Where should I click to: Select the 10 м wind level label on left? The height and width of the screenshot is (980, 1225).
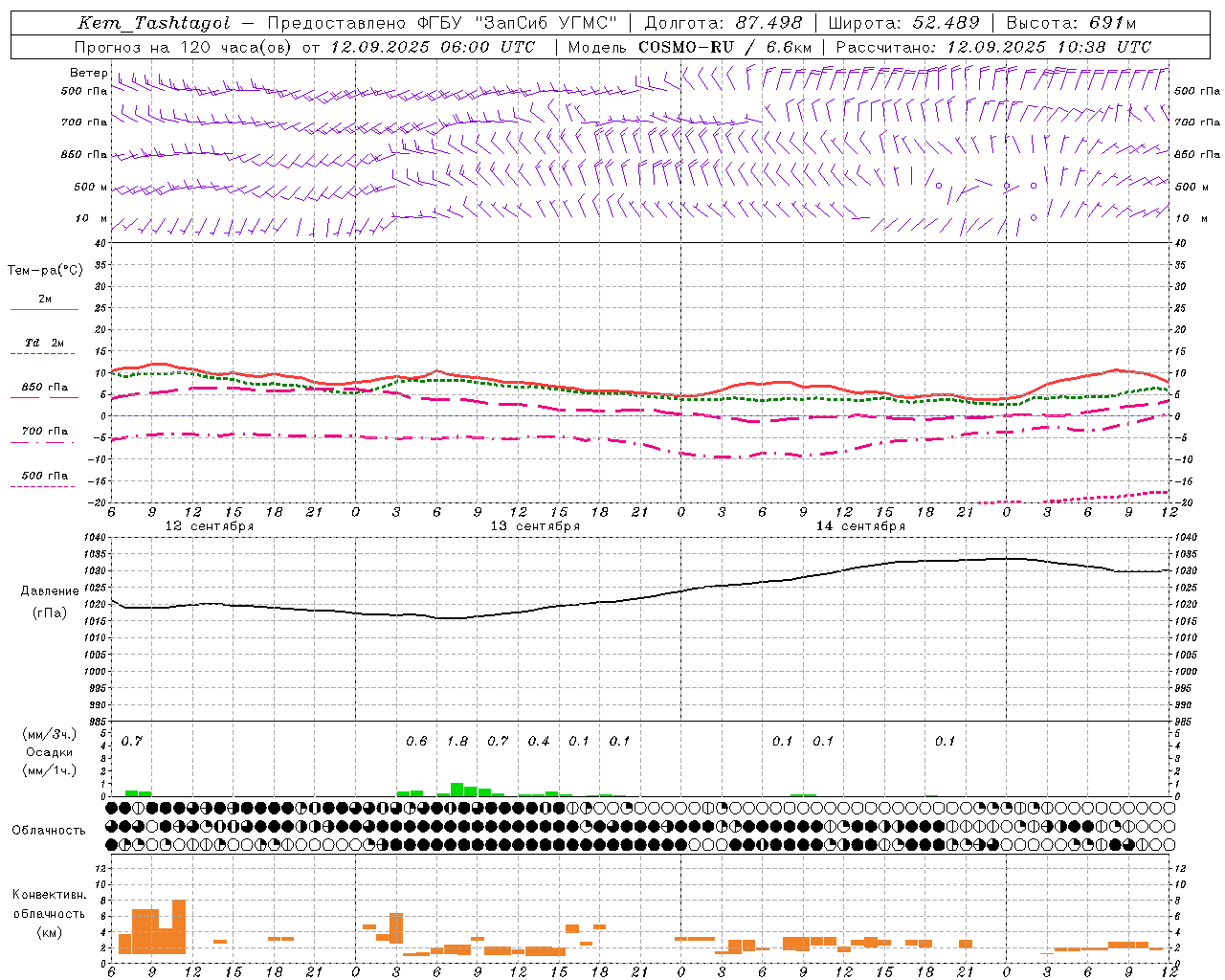point(92,218)
